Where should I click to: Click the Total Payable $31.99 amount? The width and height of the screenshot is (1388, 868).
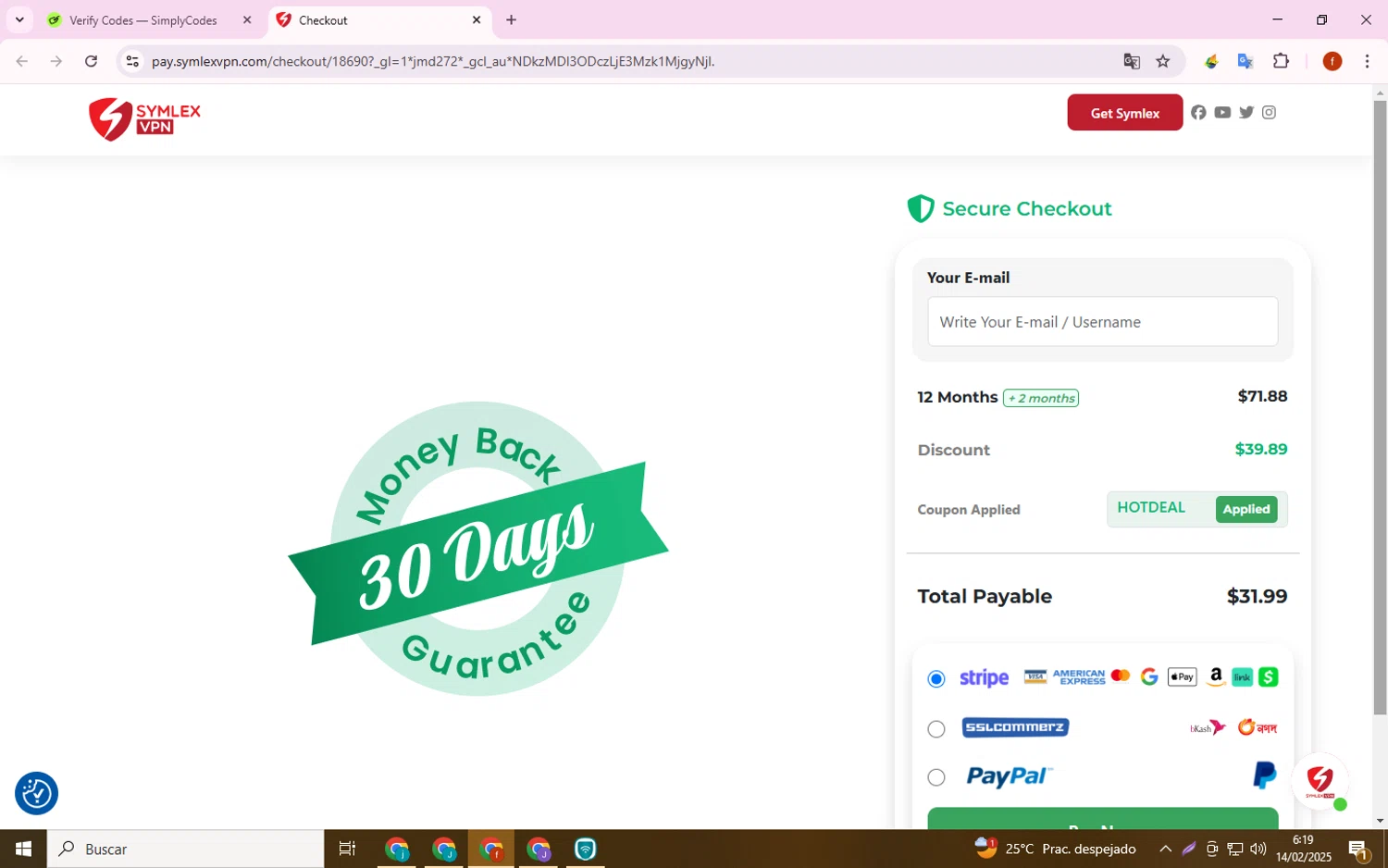(1257, 596)
